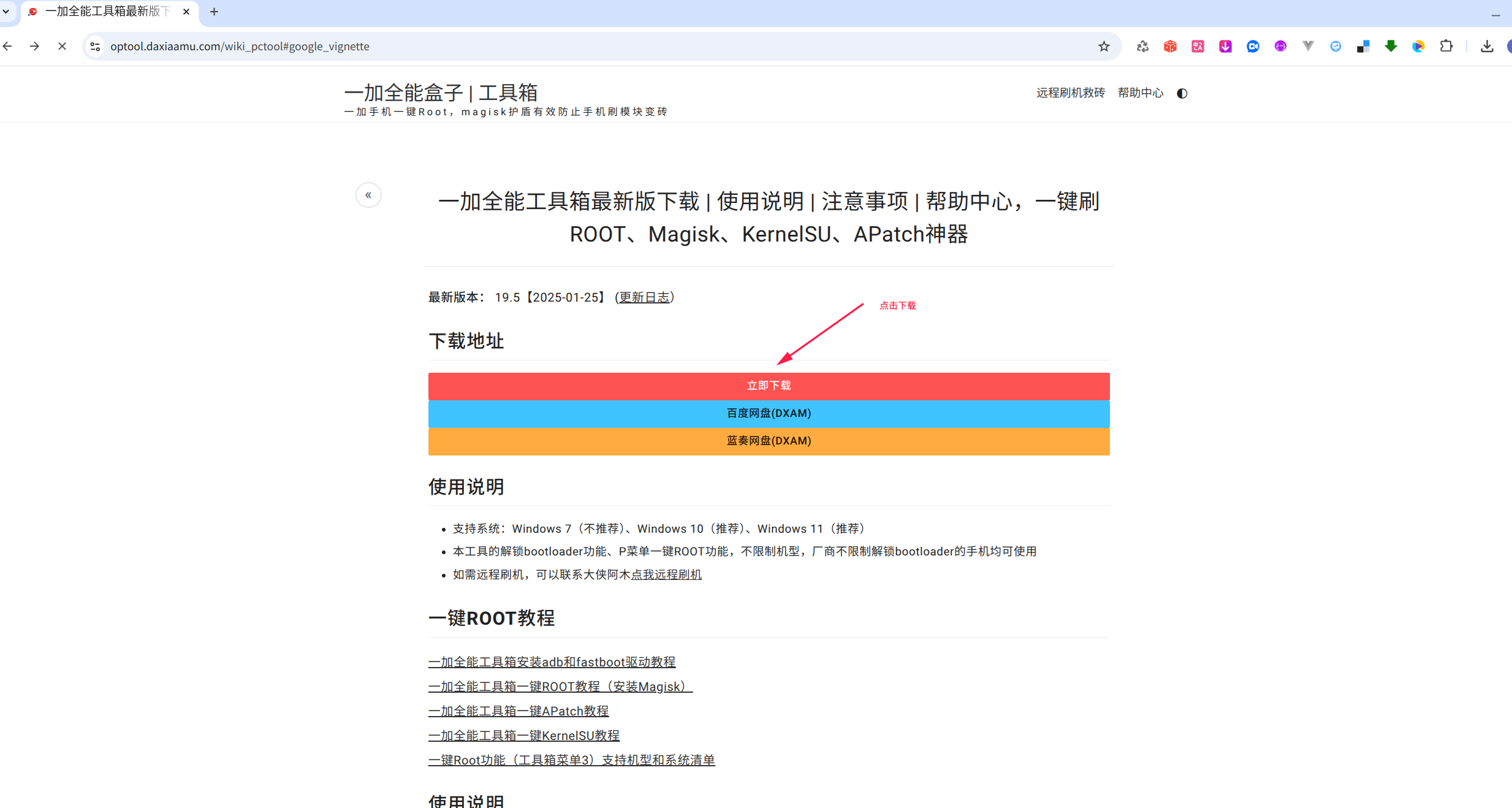The image size is (1512, 808).
Task: Open the Extensions puzzle-piece menu
Action: point(1446,47)
